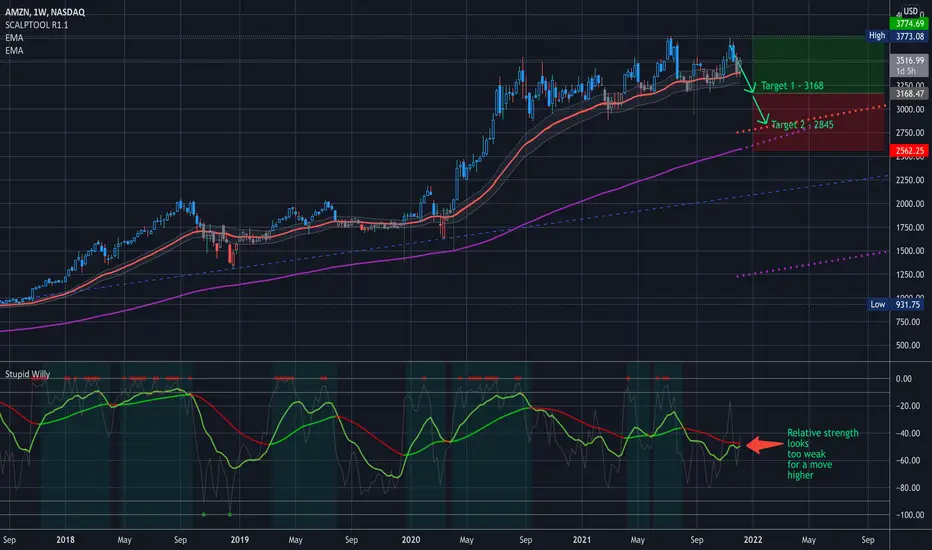The height and width of the screenshot is (550, 932).
Task: Click the red 2562.25 stop price label
Action: pos(909,150)
